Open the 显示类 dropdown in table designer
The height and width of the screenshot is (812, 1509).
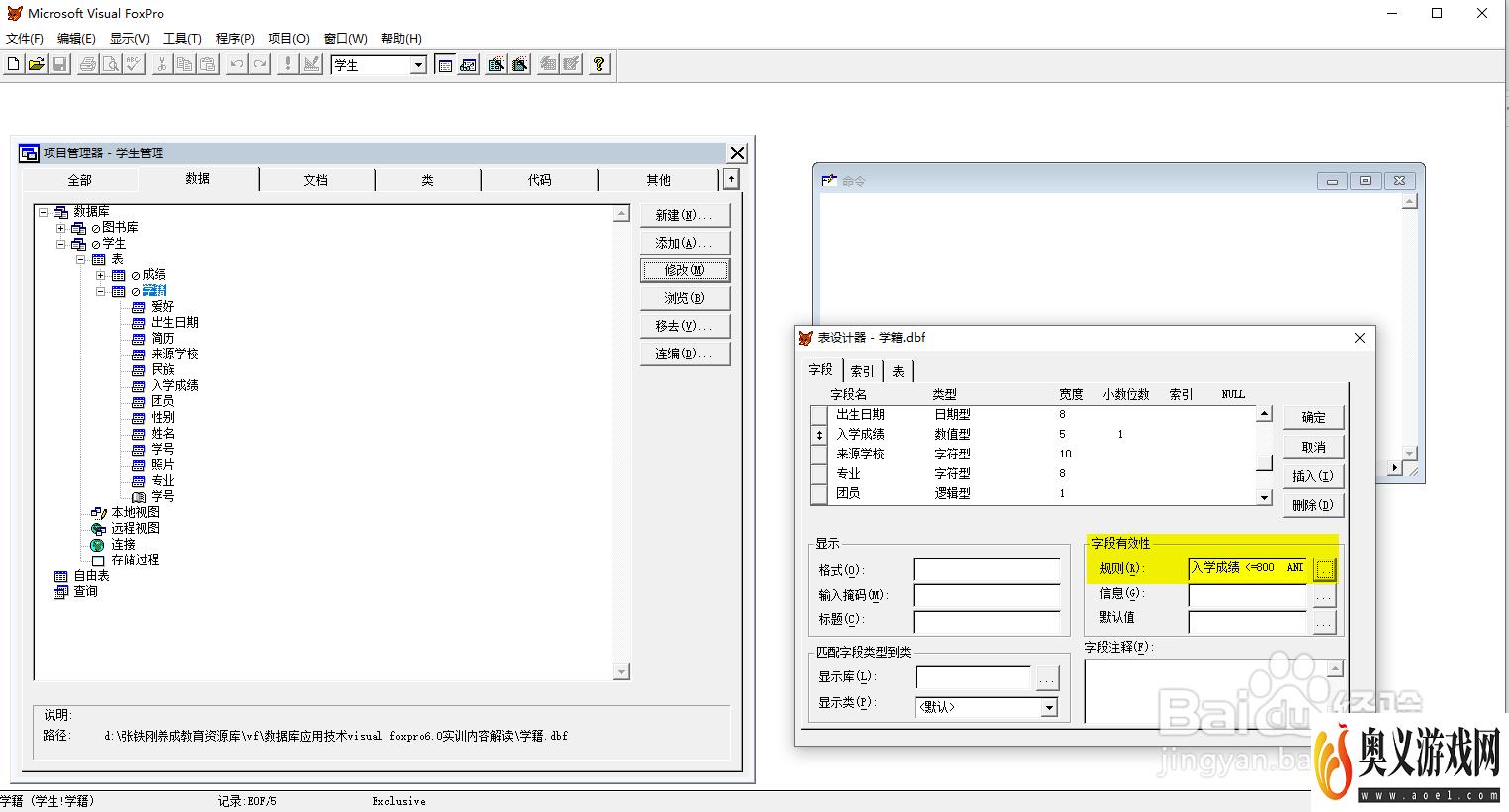tap(1049, 707)
